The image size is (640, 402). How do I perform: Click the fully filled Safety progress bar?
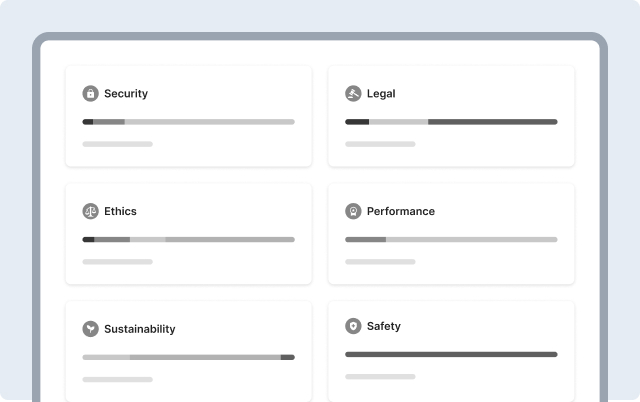click(451, 354)
